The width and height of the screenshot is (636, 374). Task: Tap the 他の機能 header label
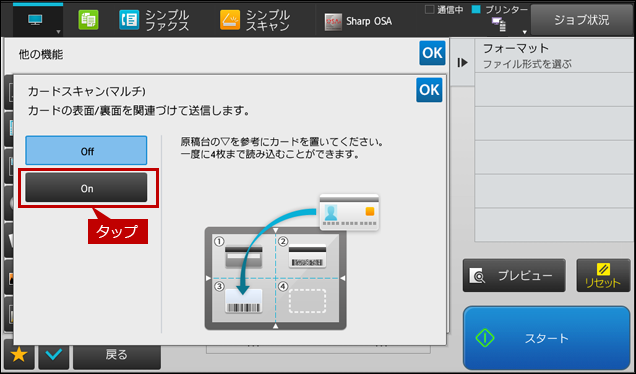(x=41, y=54)
